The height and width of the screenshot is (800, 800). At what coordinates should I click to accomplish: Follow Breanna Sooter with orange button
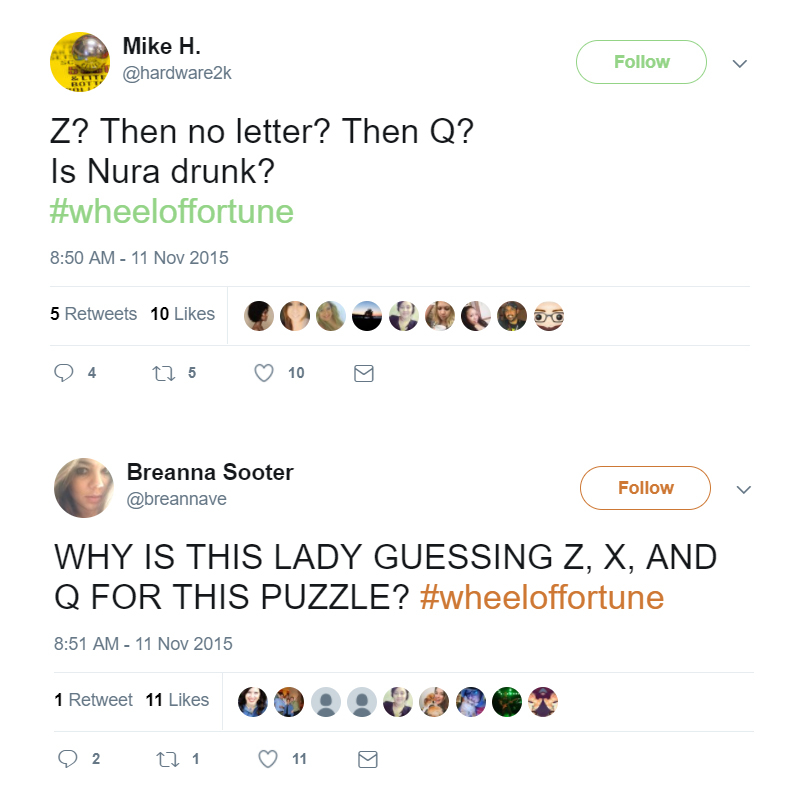(645, 488)
